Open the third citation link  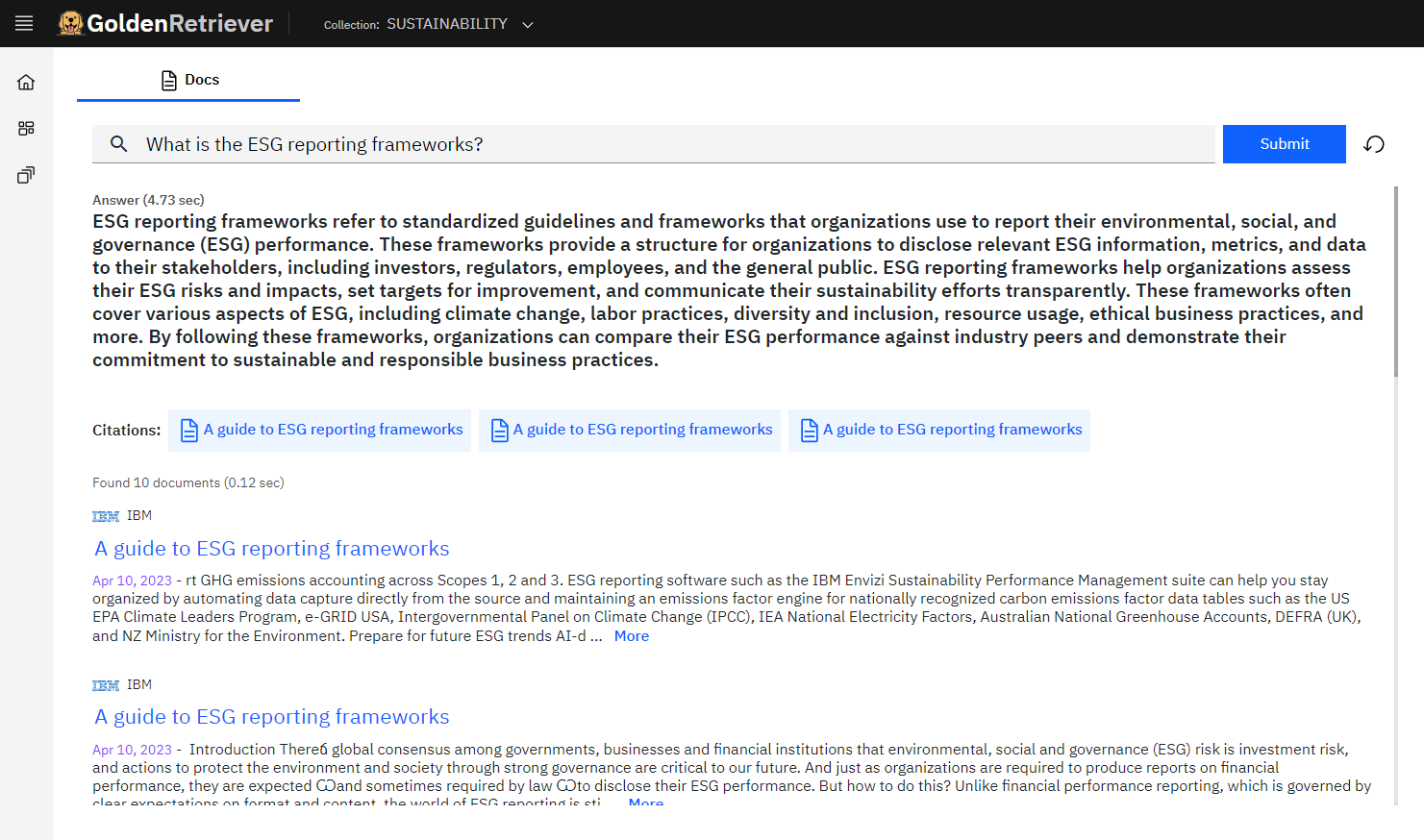click(x=952, y=430)
